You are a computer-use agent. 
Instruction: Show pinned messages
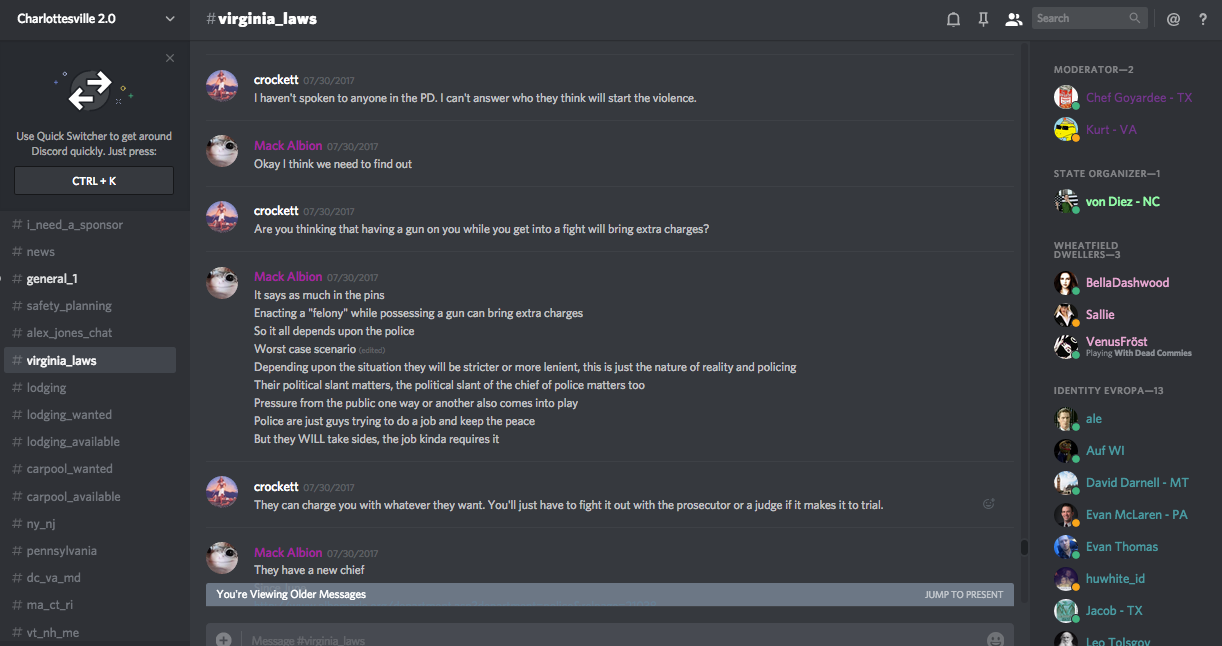point(983,19)
